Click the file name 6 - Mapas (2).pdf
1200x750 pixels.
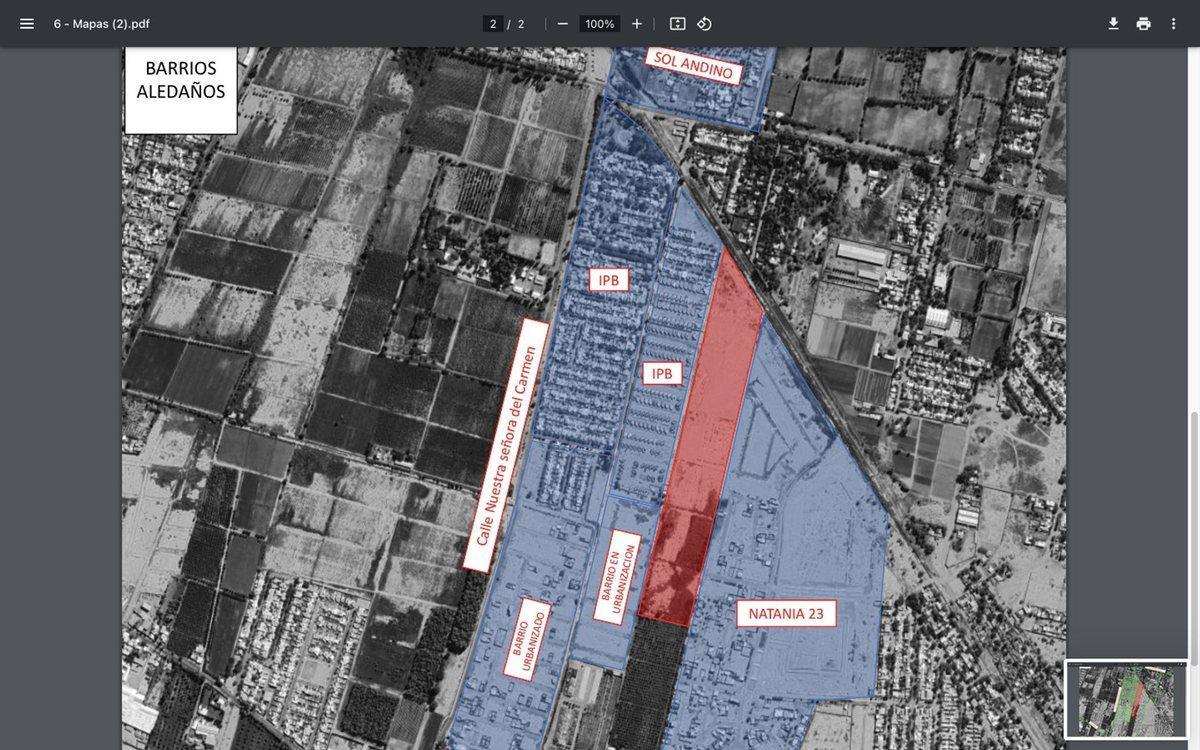(102, 24)
